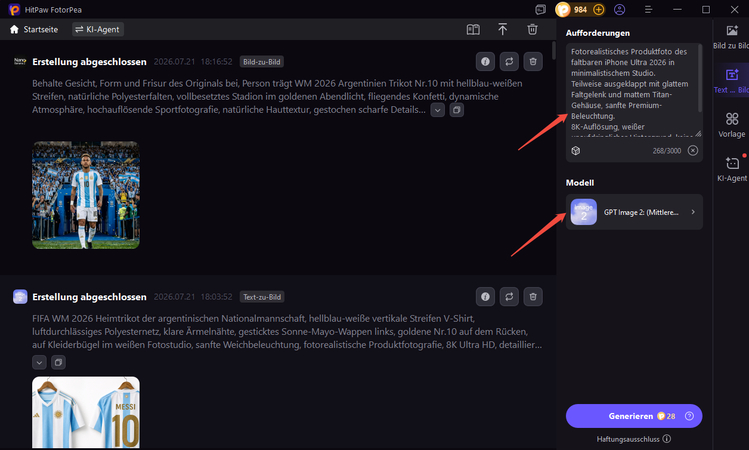Switch to Text zu Bild sidebar mode

[x=731, y=81]
